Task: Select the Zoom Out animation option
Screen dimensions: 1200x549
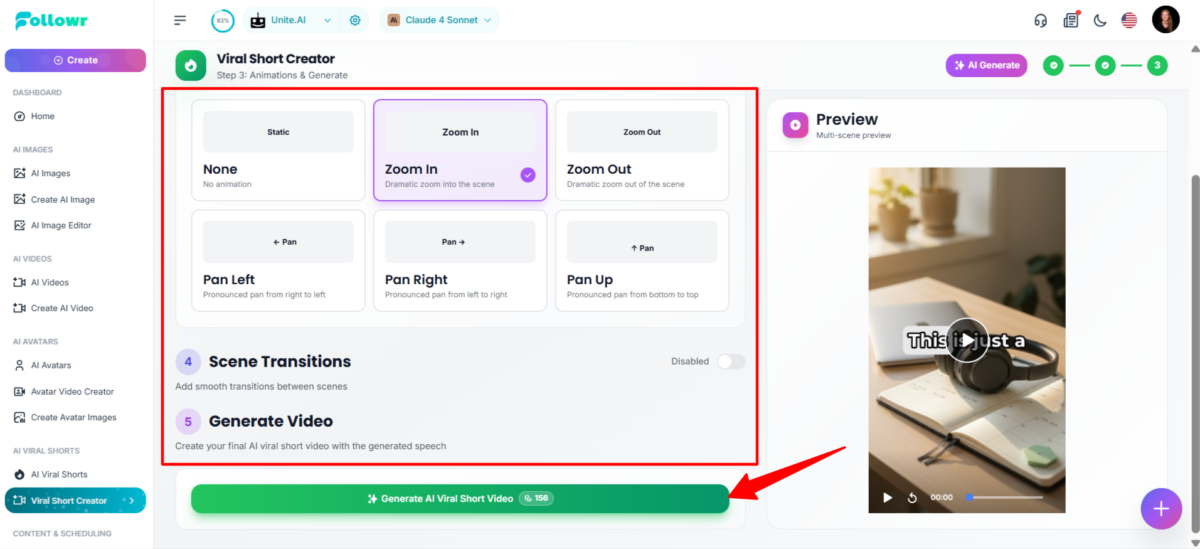Action: point(641,150)
